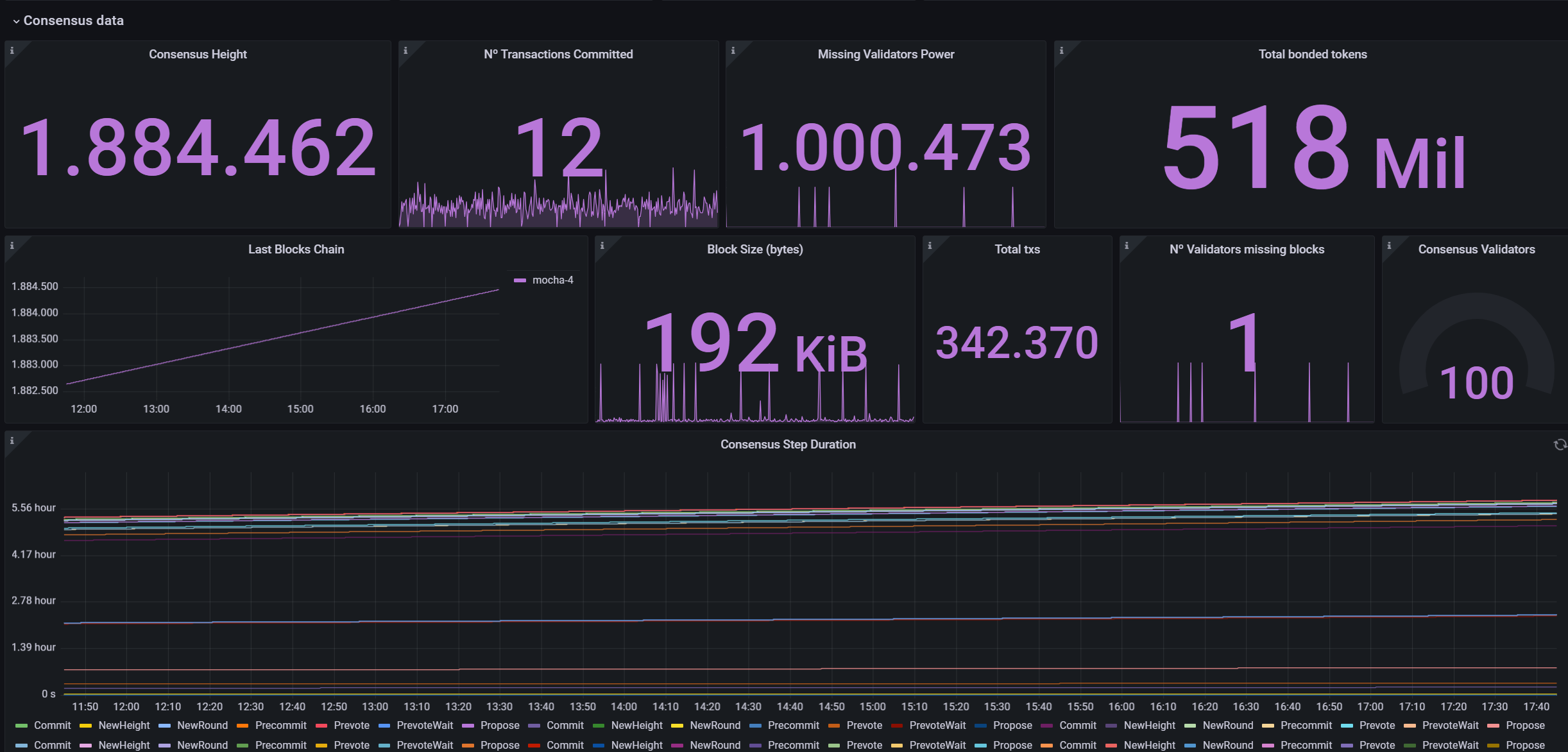Click Total bonded tokens panel info icon
This screenshot has width=1568, height=752.
(x=1061, y=50)
